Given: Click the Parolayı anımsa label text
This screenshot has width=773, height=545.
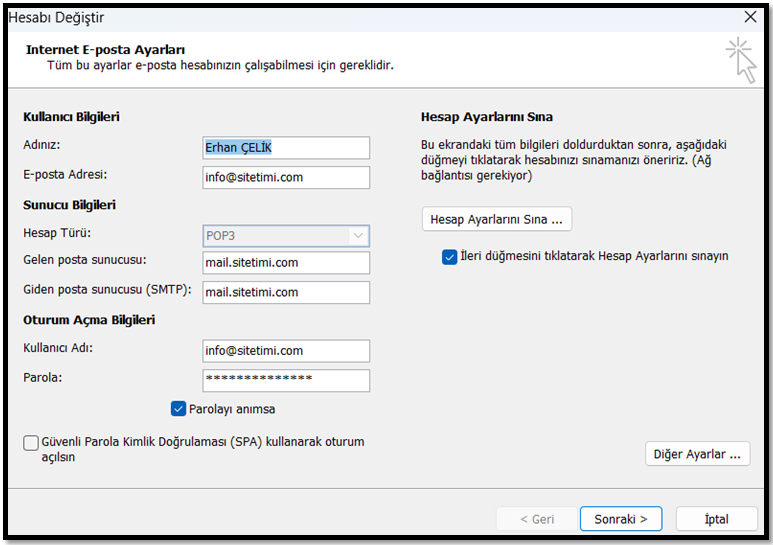Looking at the screenshot, I should pyautogui.click(x=232, y=409).
